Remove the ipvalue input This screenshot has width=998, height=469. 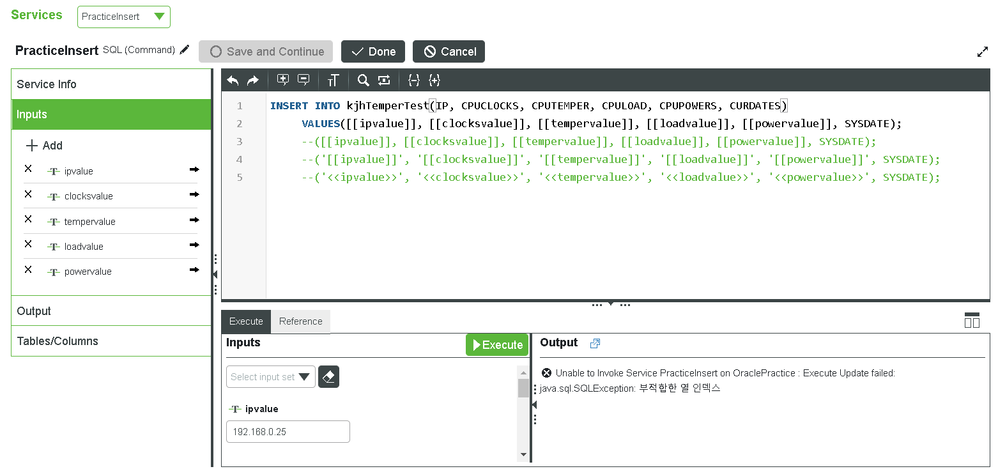pos(28,169)
